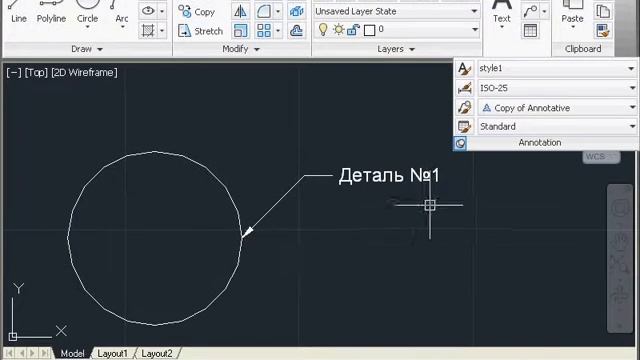This screenshot has width=640, height=360.
Task: Expand the Draw panel
Action: point(87,49)
